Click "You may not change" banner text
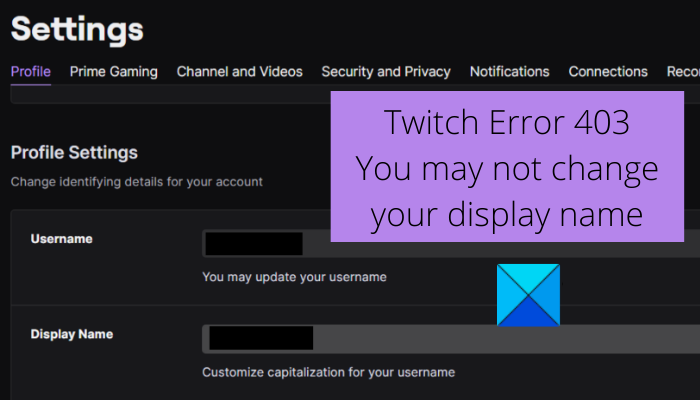Screen dimensions: 700x400 coord(507,168)
